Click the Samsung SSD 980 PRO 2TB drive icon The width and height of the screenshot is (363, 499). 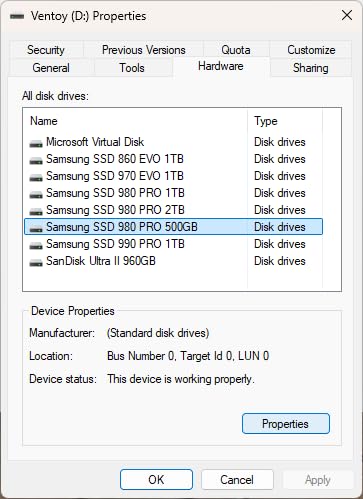36,211
